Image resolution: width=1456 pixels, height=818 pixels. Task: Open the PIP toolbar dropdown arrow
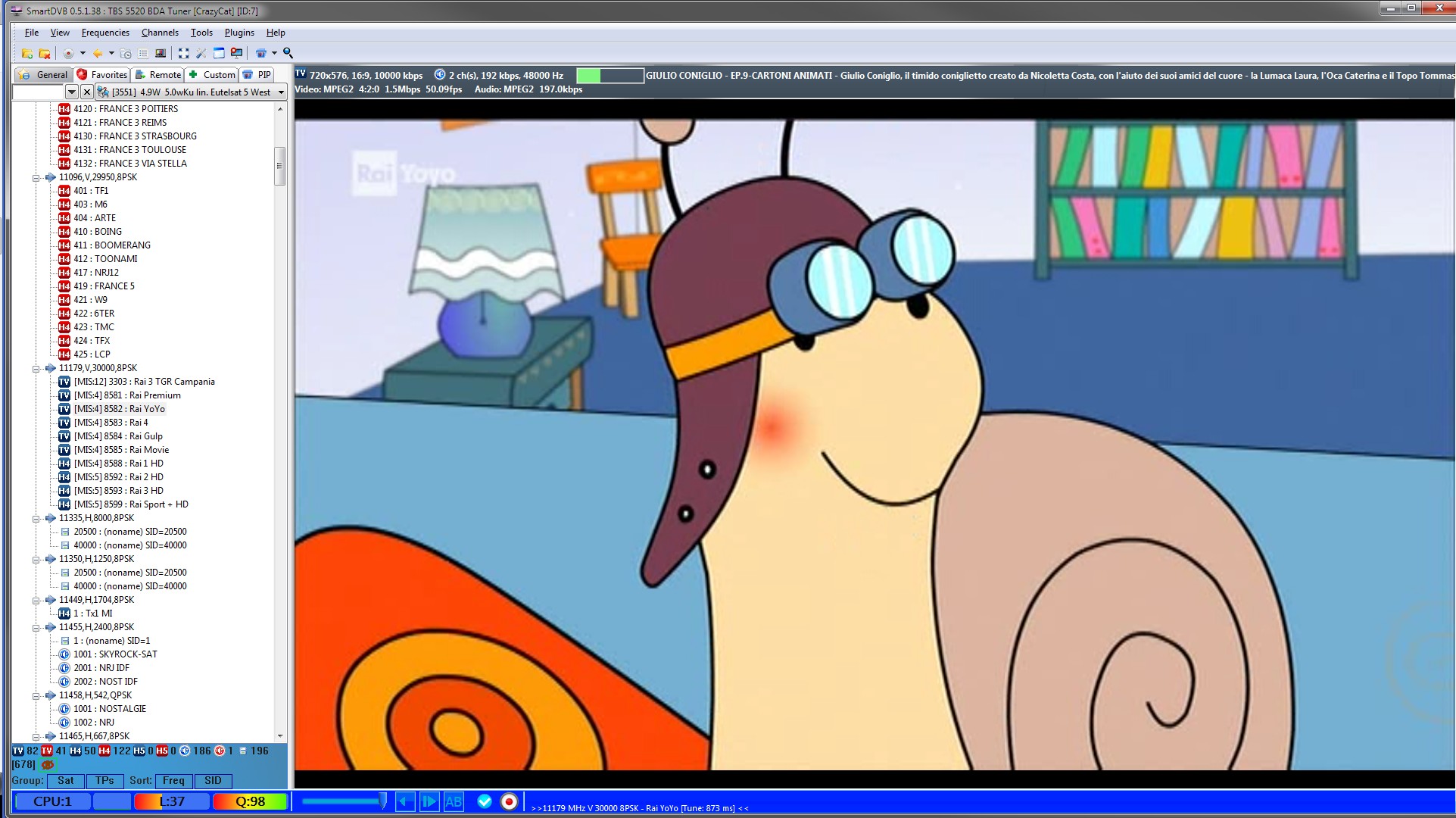point(274,53)
